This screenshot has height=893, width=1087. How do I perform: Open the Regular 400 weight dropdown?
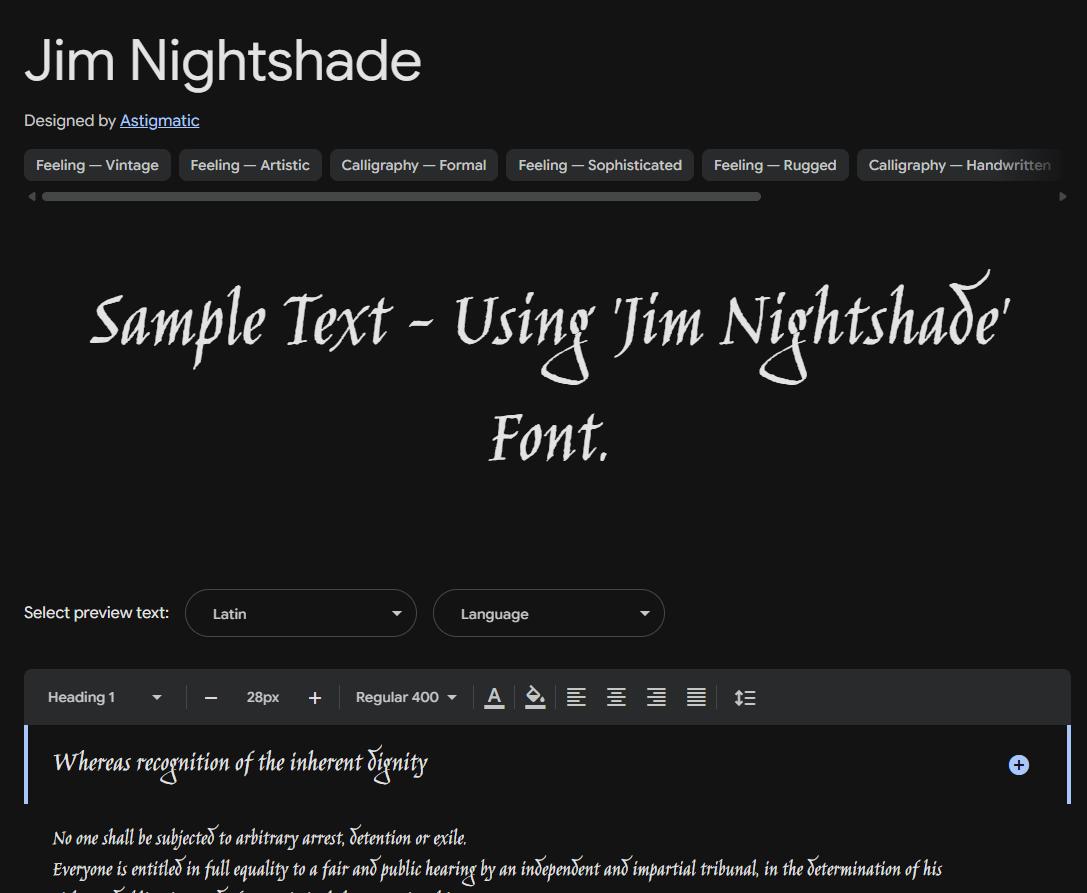coord(406,697)
